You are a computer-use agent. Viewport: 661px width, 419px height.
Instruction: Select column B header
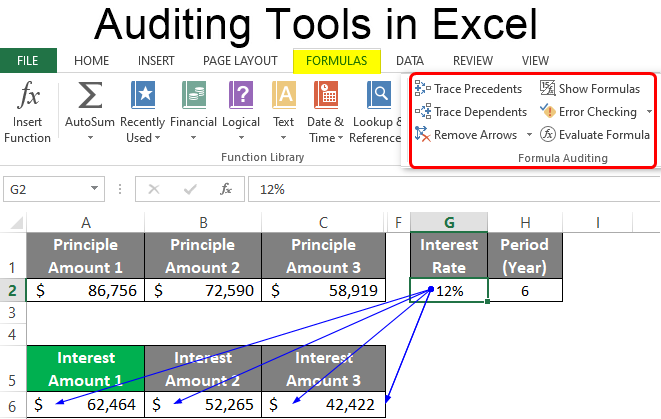pos(203,222)
